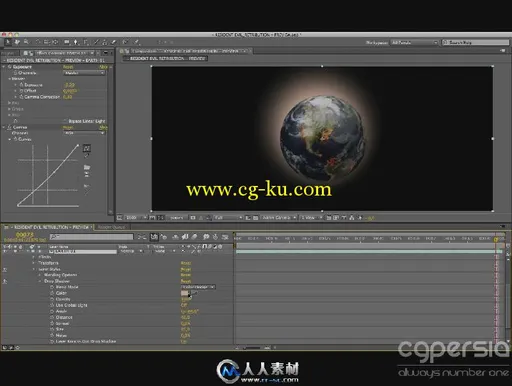Click the open folder icon beside Curves graph
Image resolution: width=512 pixels, height=386 pixels.
click(87, 167)
